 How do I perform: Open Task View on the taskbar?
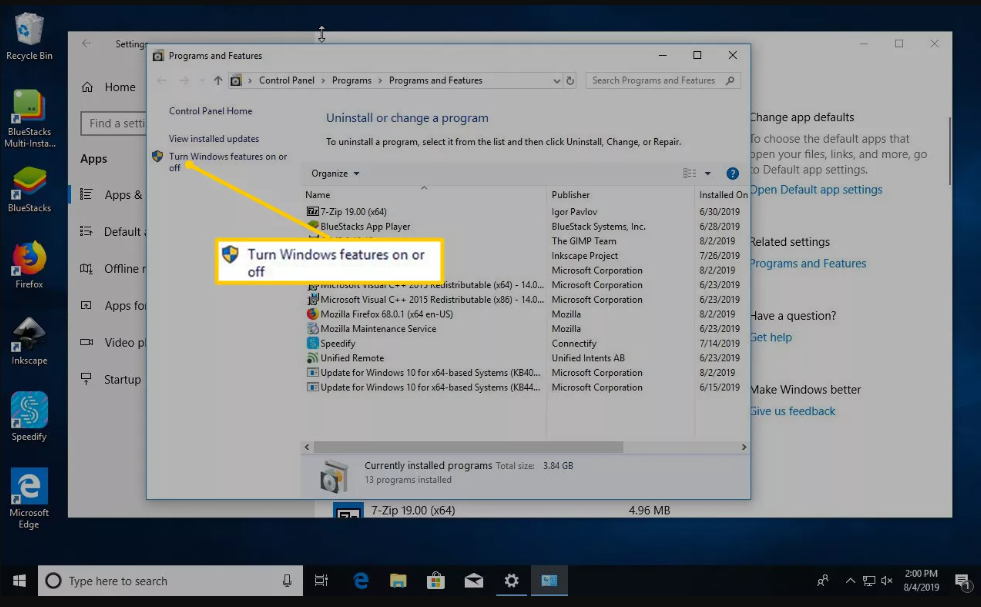click(x=321, y=581)
